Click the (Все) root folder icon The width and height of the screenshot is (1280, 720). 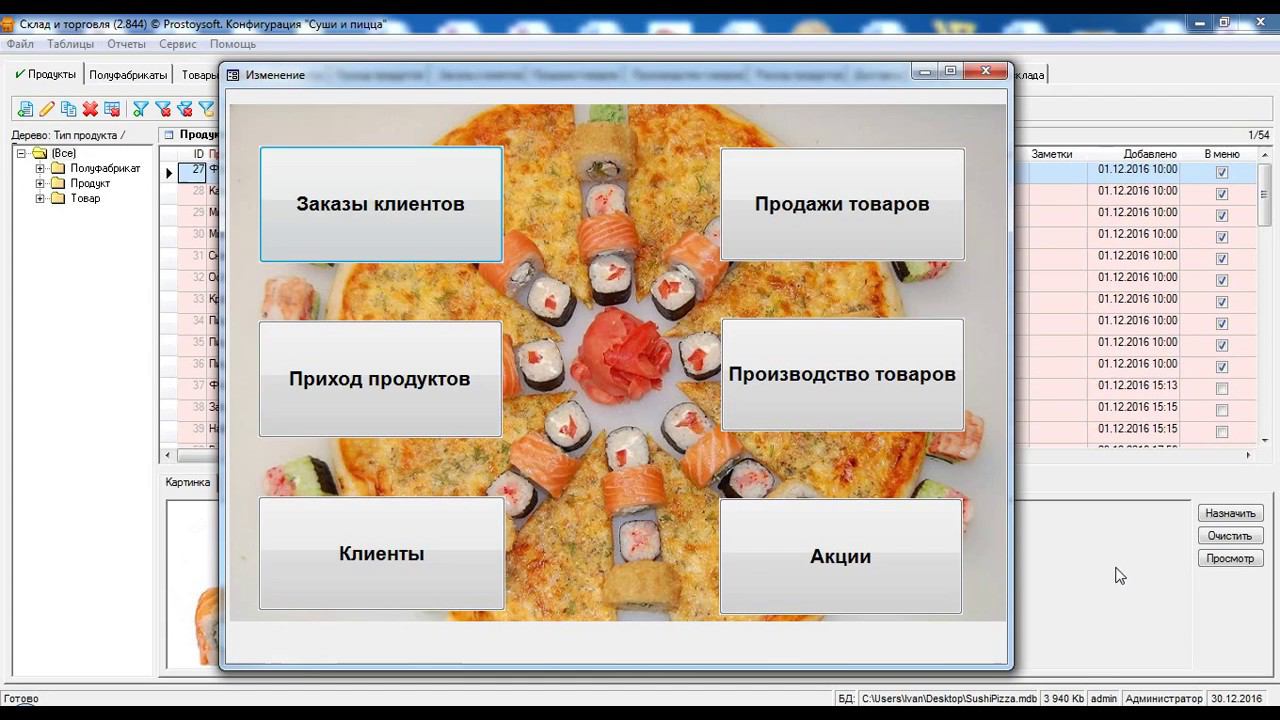tap(40, 153)
